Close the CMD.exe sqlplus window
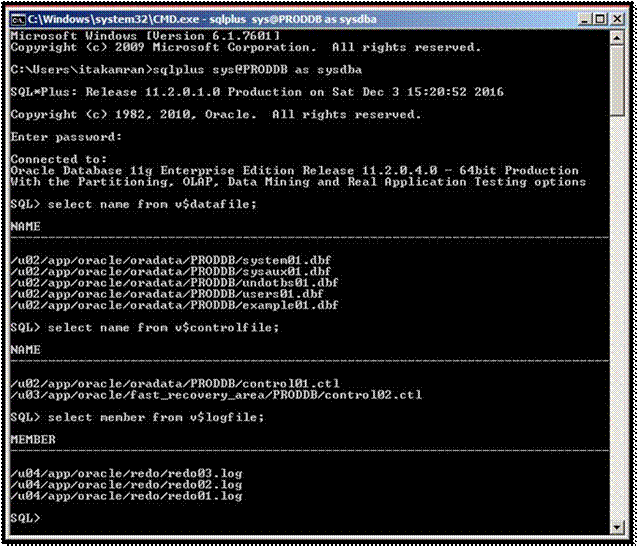This screenshot has height=550, width=641. coord(617,19)
